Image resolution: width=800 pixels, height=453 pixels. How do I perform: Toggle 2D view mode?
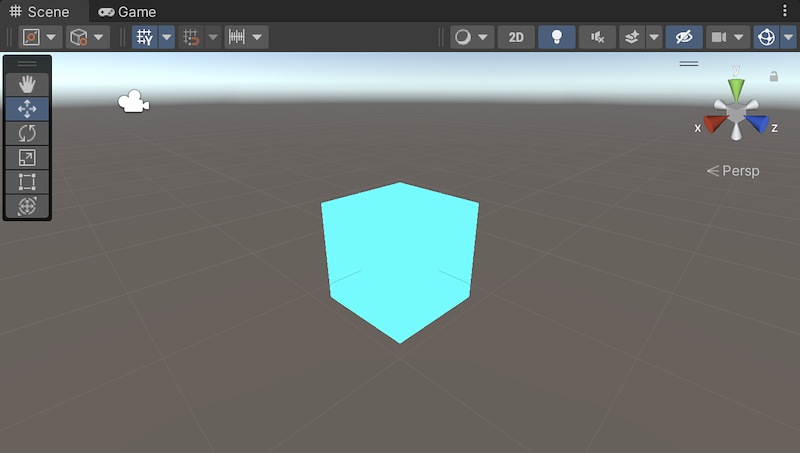click(515, 37)
